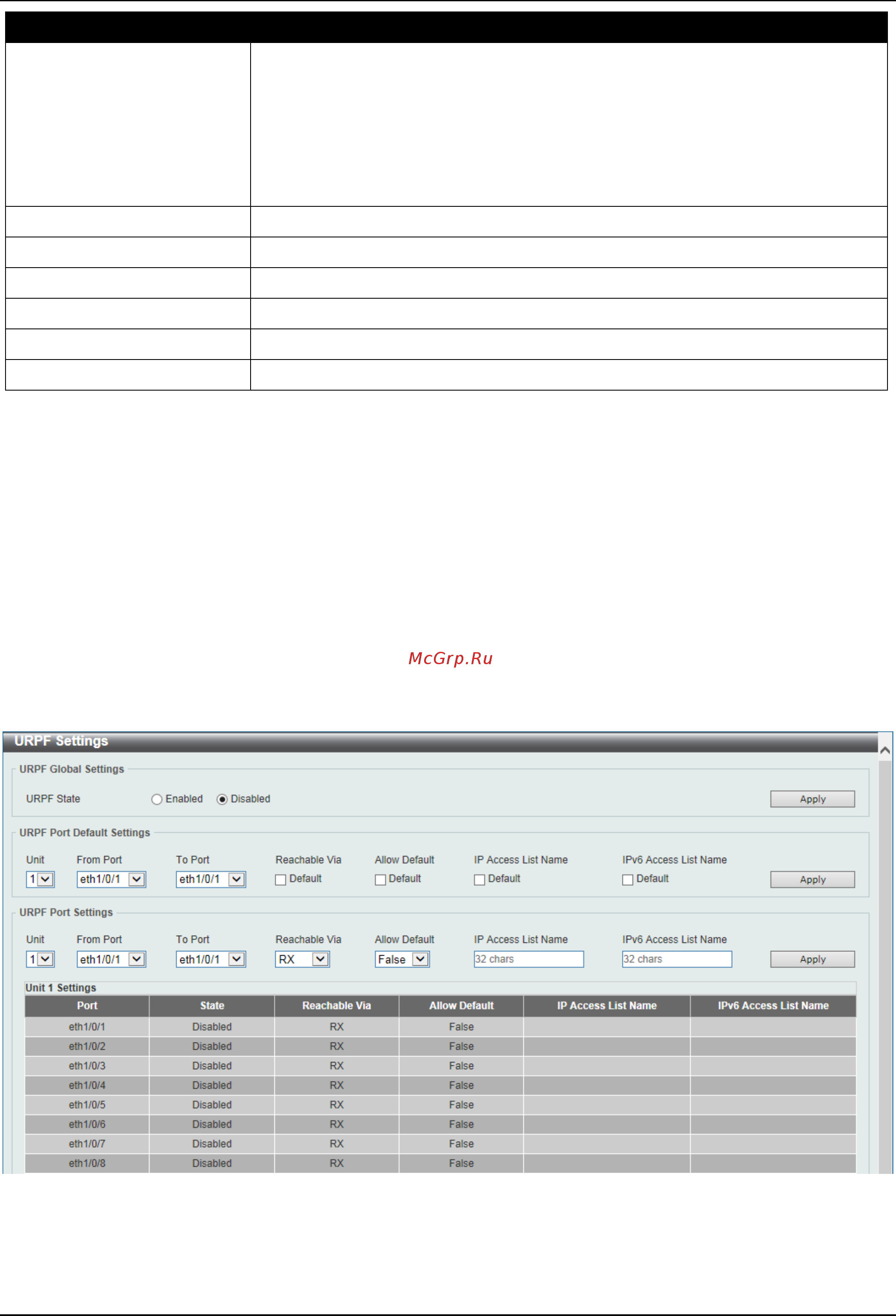Click the Allow Default column header
The width and height of the screenshot is (896, 1316).
tap(461, 1006)
